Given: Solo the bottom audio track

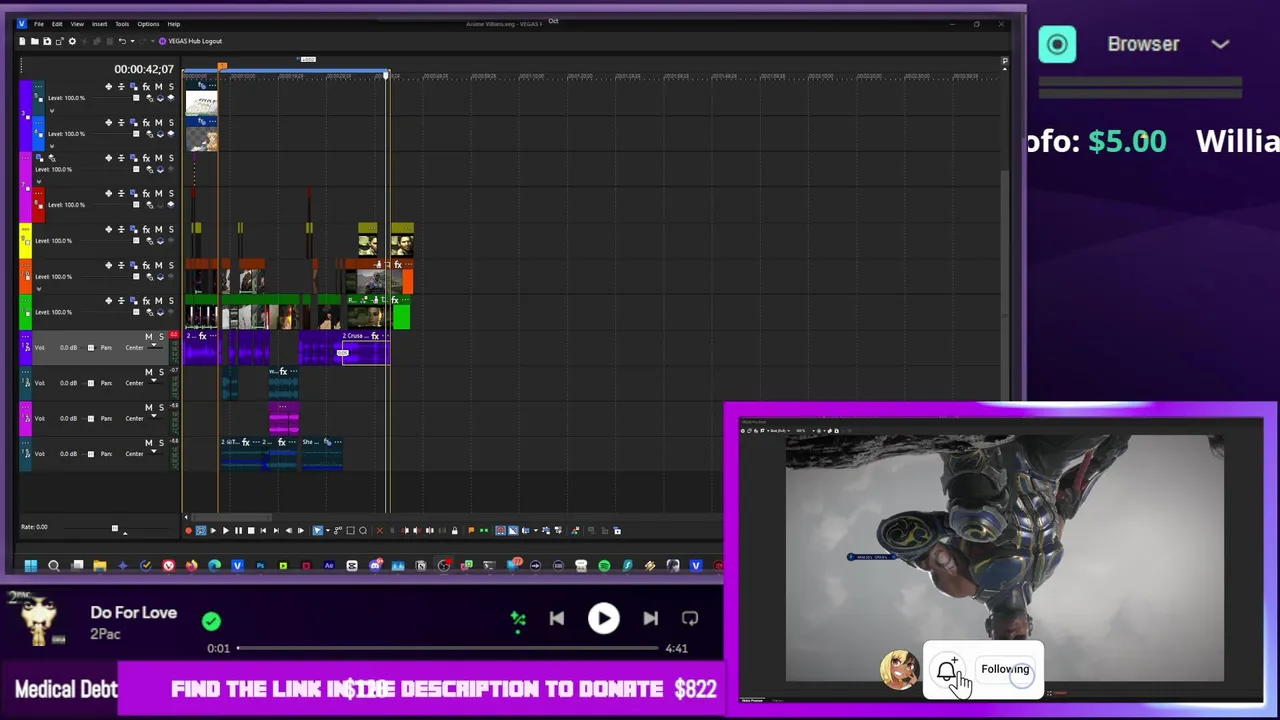Looking at the screenshot, I should (160, 443).
